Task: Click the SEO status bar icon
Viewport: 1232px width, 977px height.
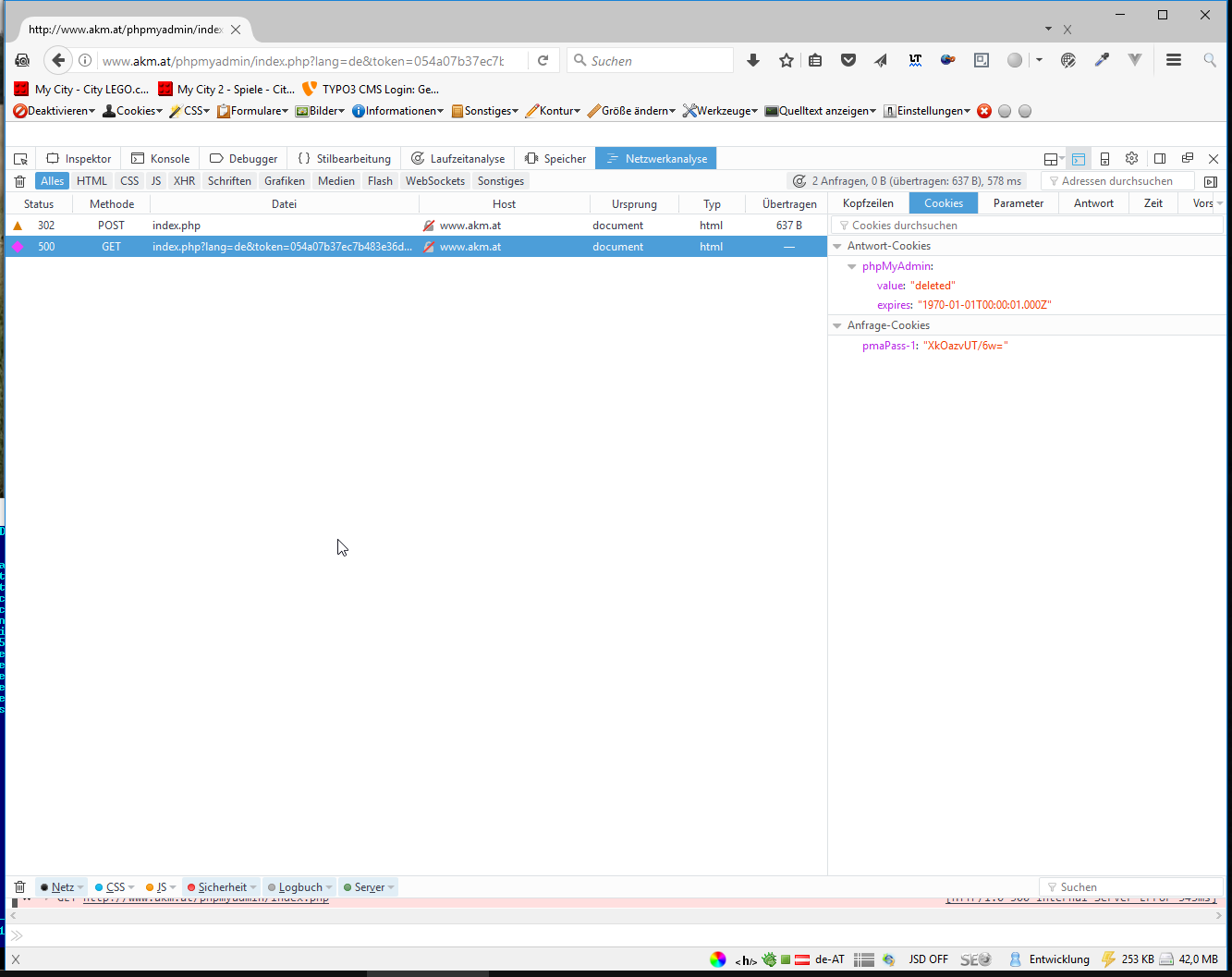Action: click(x=978, y=959)
